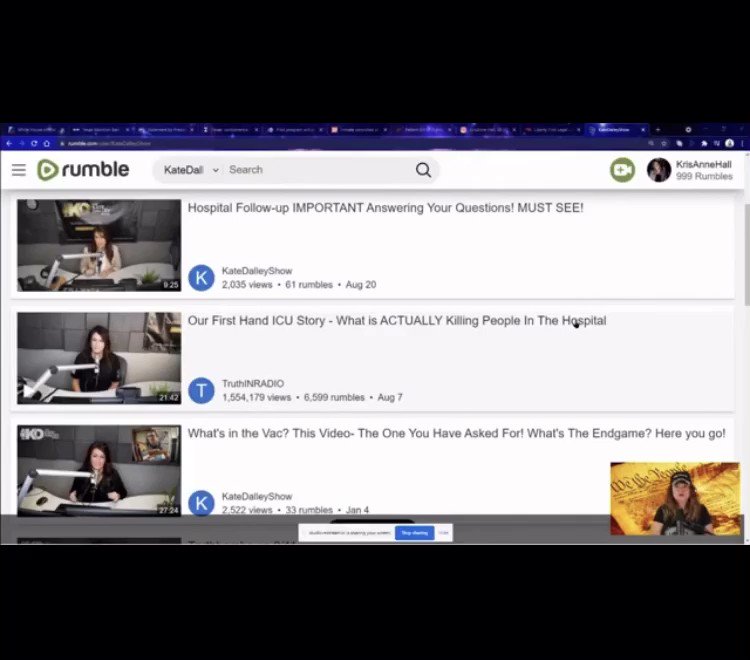Open the TruthINRADIO channel avatar
The width and height of the screenshot is (750, 660).
(201, 391)
